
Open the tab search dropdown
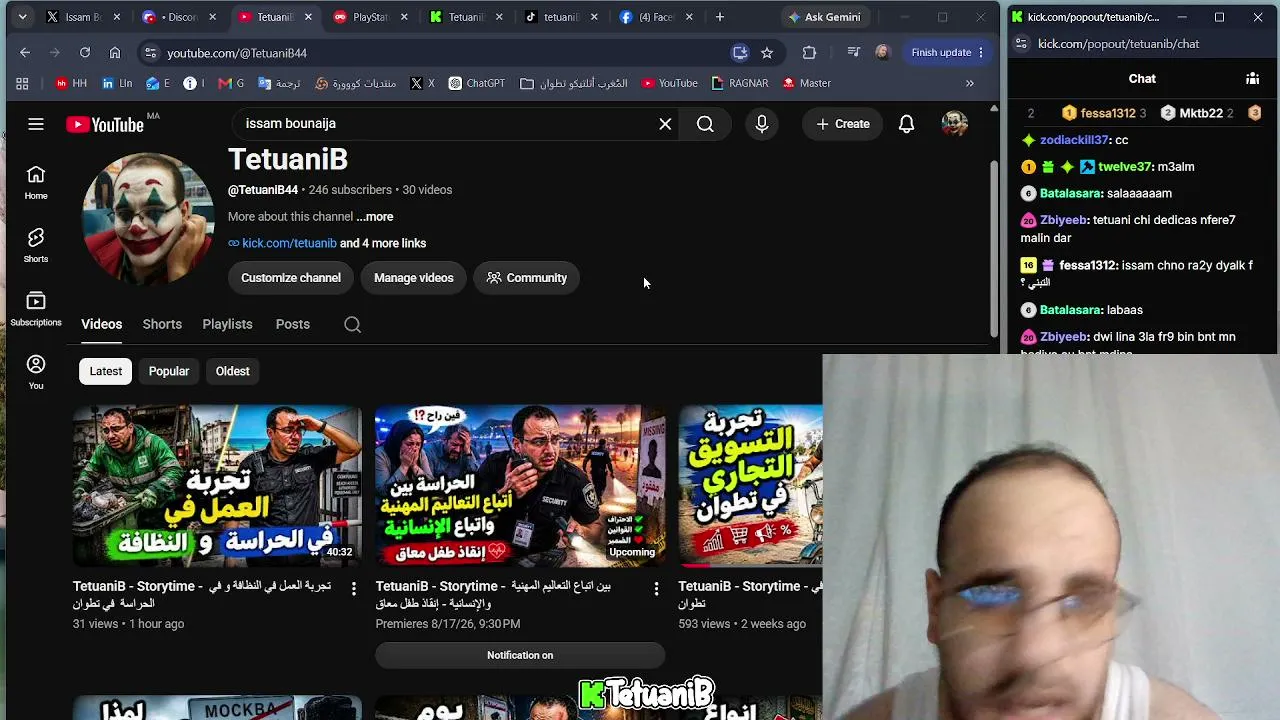[x=22, y=17]
